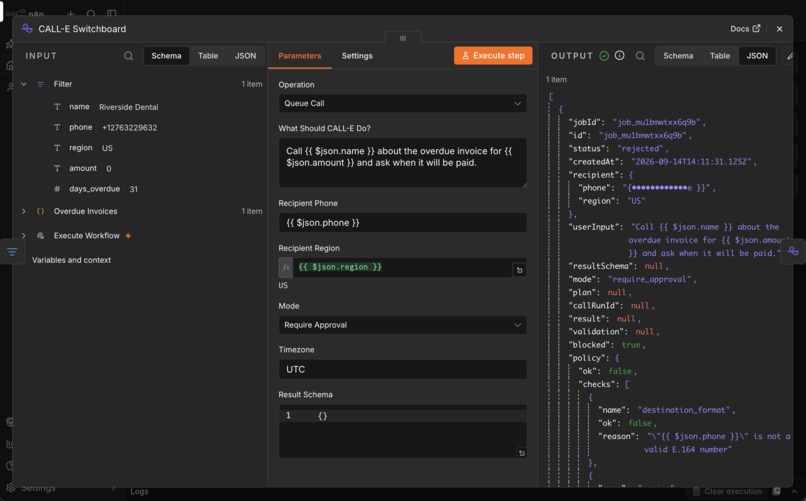
Task: Close the CALL-E Switchboard dialog
Action: point(779,29)
